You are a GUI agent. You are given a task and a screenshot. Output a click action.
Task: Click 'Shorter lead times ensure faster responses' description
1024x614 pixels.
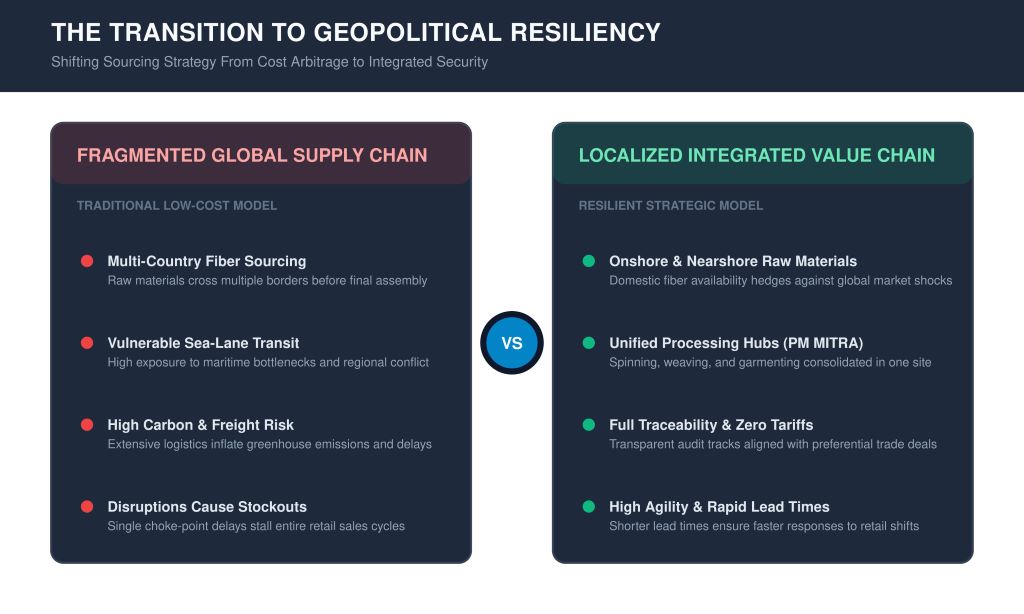coord(764,526)
